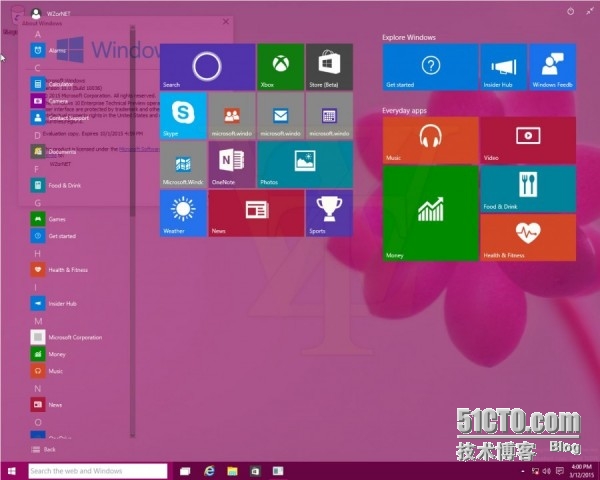Open the Photos tile

click(x=305, y=164)
